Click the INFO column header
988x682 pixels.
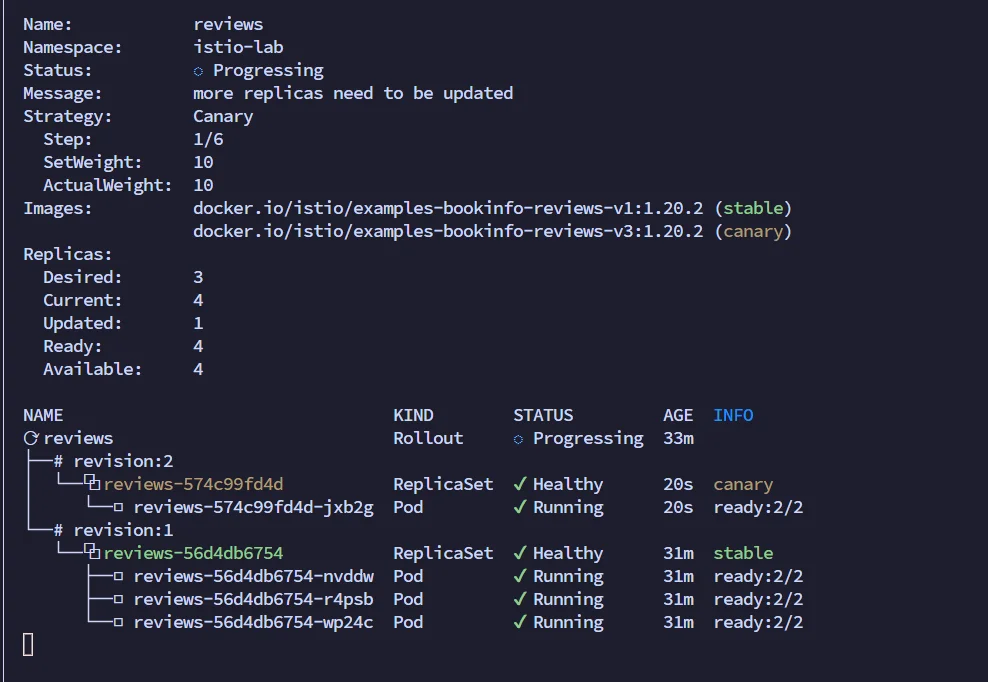coord(733,415)
